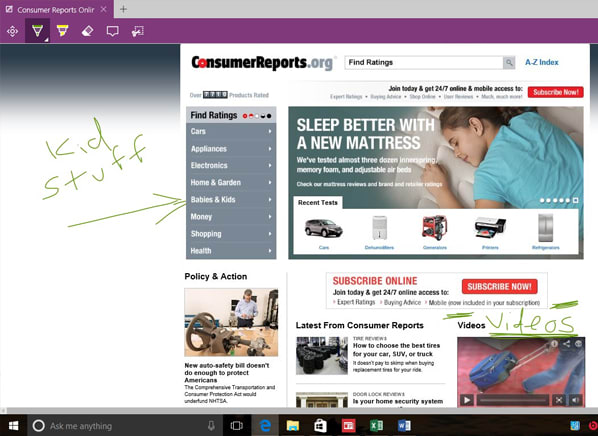This screenshot has height=436, width=598.
Task: Expand the Babies & Kids category
Action: 231,199
